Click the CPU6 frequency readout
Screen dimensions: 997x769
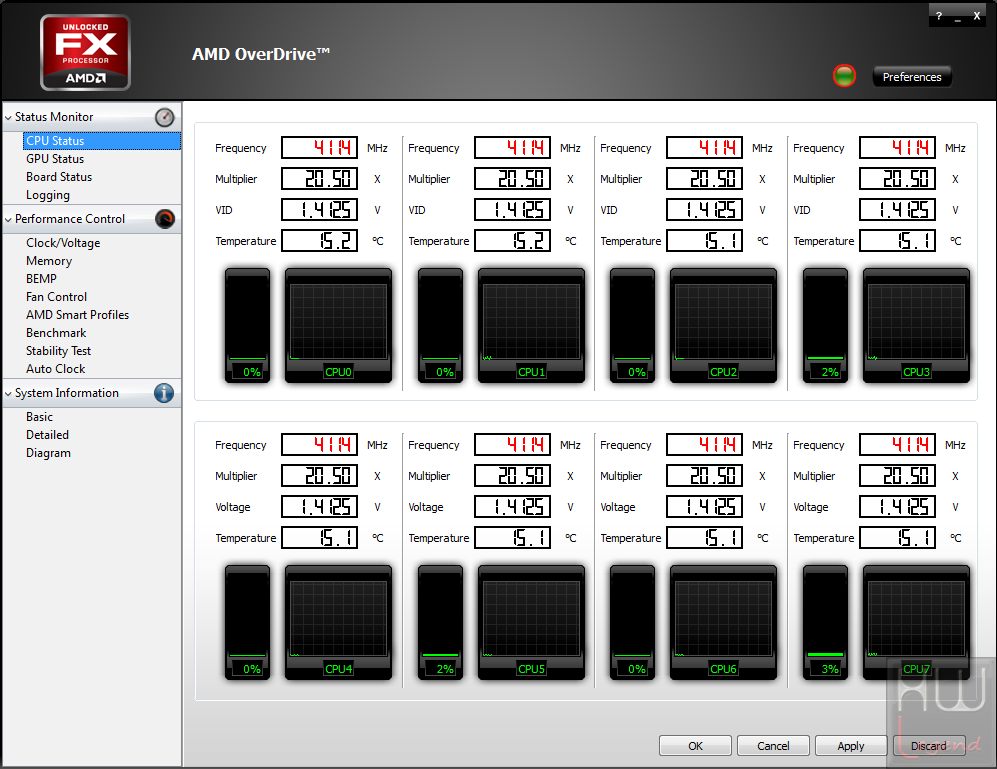[x=705, y=445]
